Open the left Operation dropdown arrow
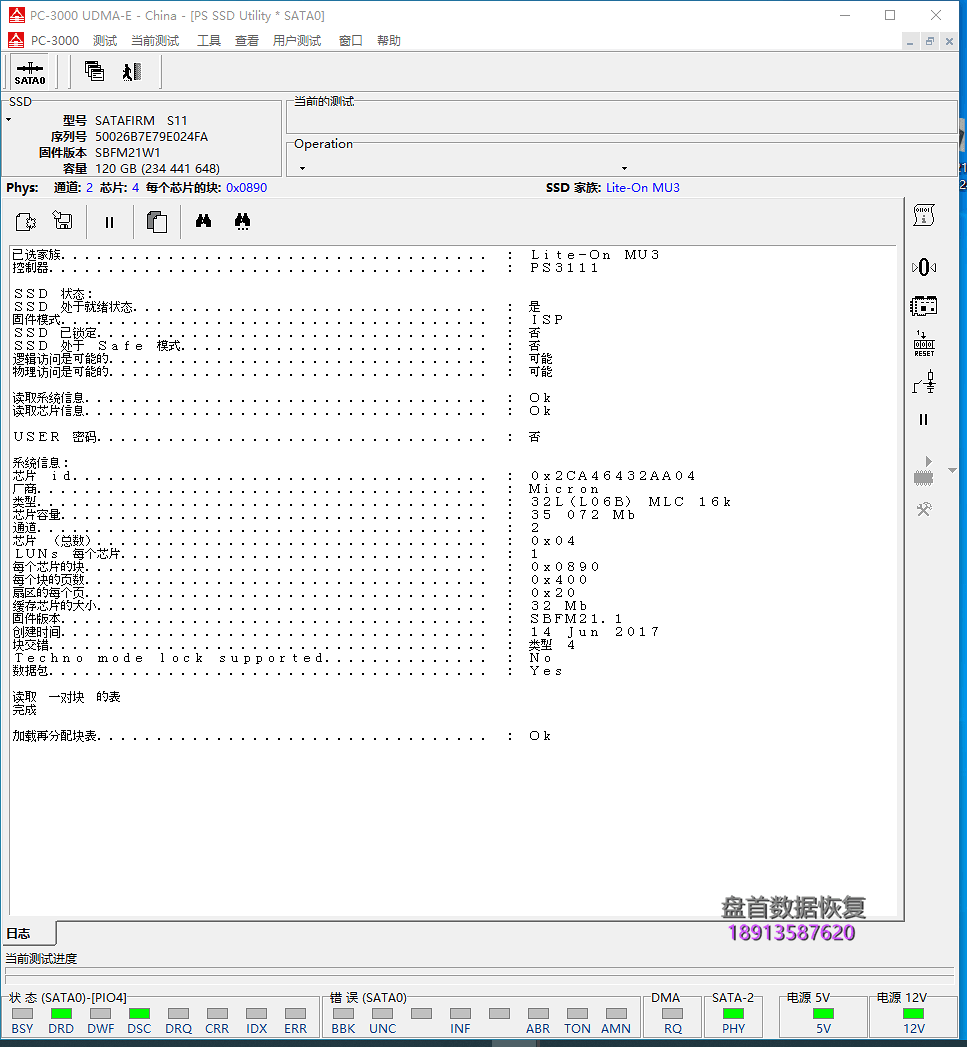This screenshot has height=1047, width=967. (x=303, y=168)
